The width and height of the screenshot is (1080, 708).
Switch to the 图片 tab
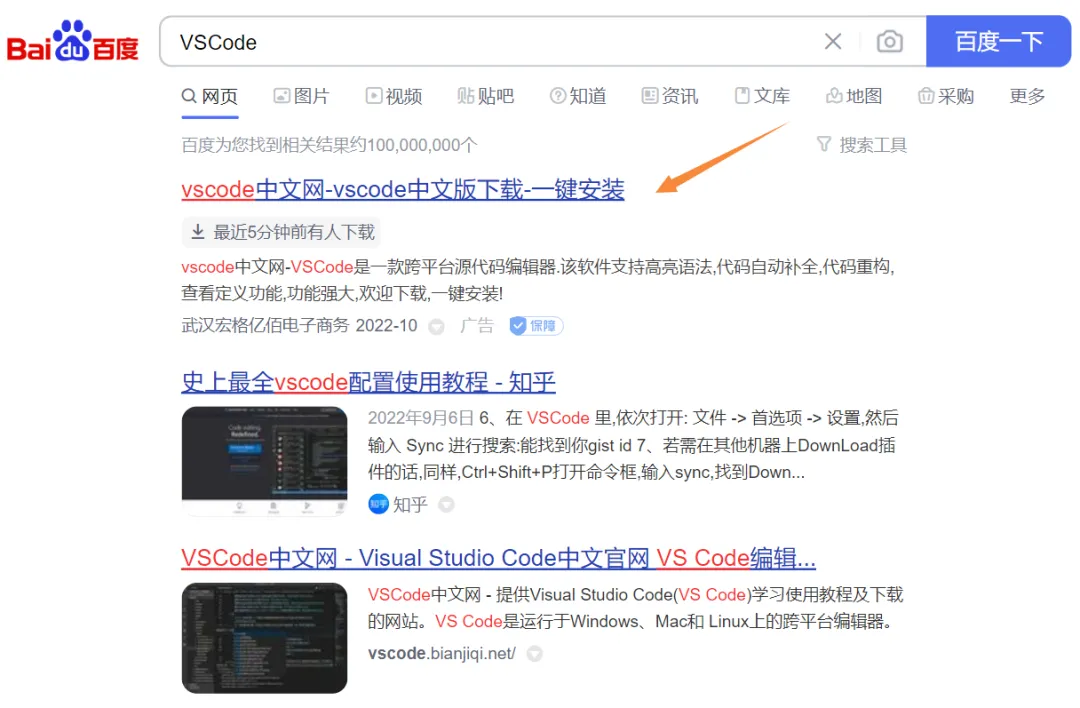click(302, 96)
